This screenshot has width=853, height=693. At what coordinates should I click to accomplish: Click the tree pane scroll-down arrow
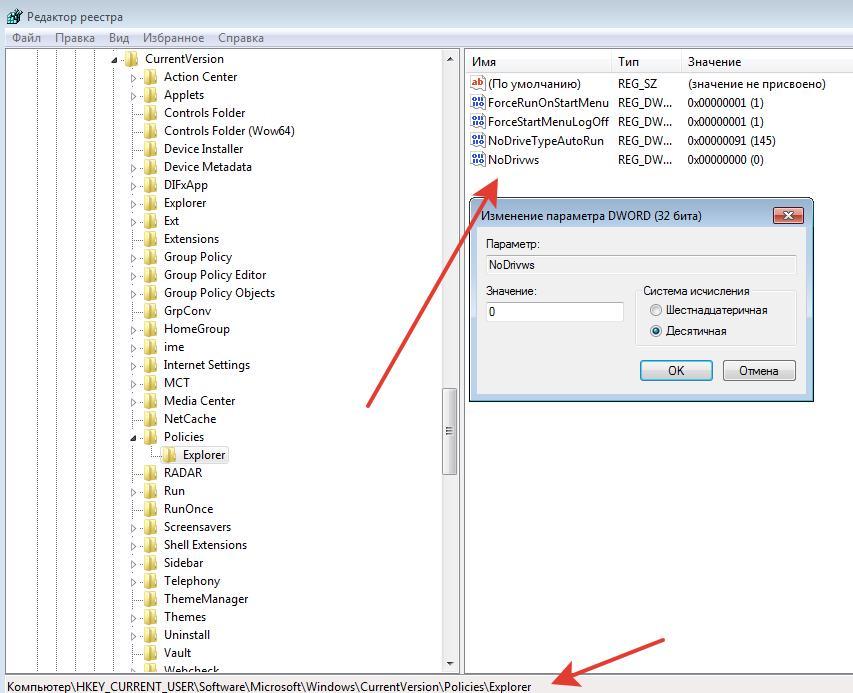tap(449, 663)
